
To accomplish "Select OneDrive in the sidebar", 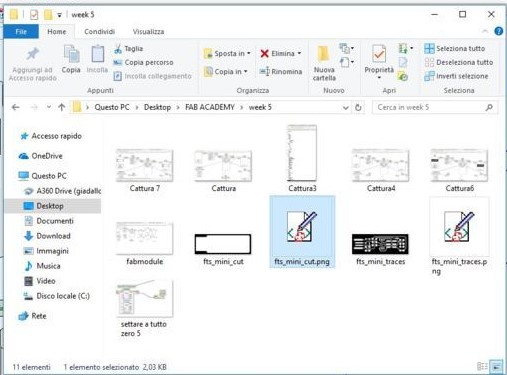I will (x=41, y=156).
